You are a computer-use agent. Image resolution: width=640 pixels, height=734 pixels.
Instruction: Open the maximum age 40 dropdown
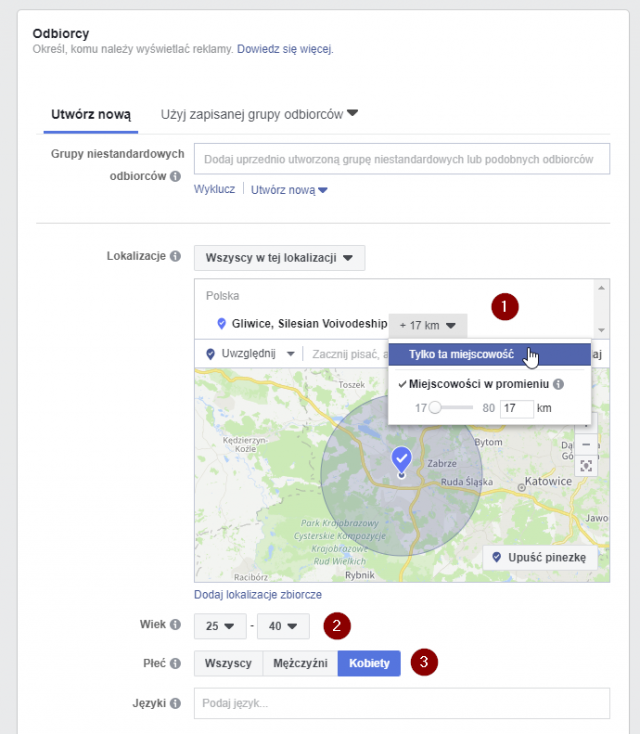[283, 627]
